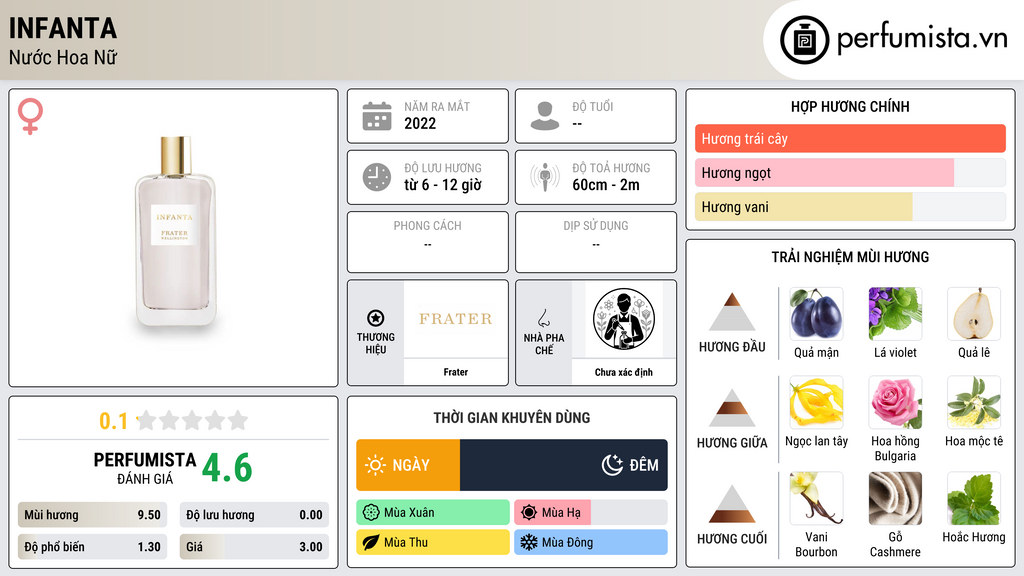1024x576 pixels.
Task: Click the sun icon beside Mùa Hạ
Action: coord(529,513)
